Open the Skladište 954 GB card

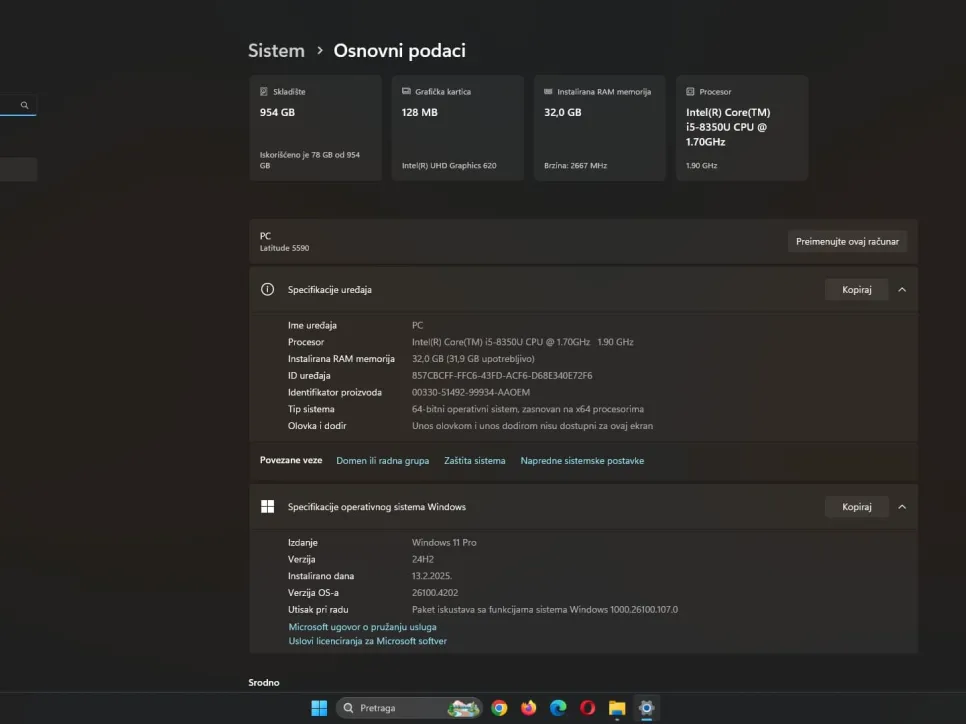pos(315,128)
